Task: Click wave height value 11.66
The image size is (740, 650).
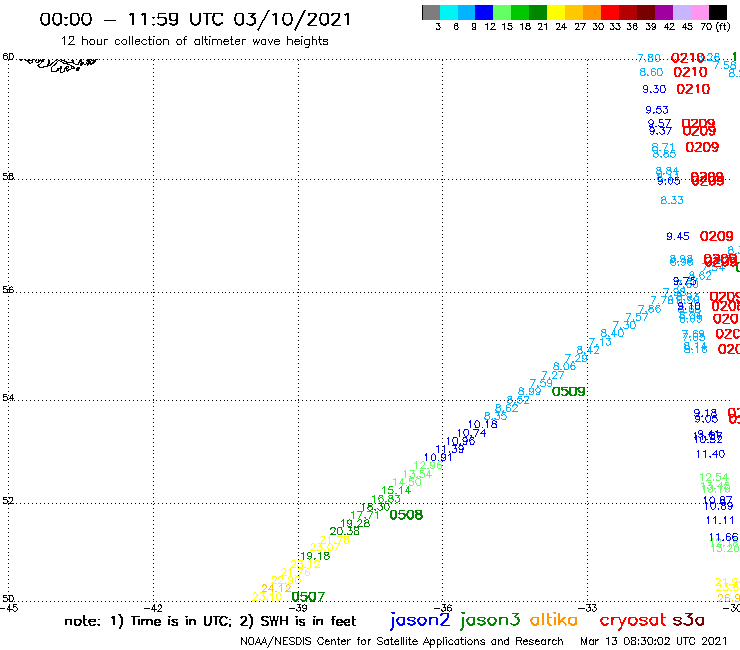Action: coord(723,537)
